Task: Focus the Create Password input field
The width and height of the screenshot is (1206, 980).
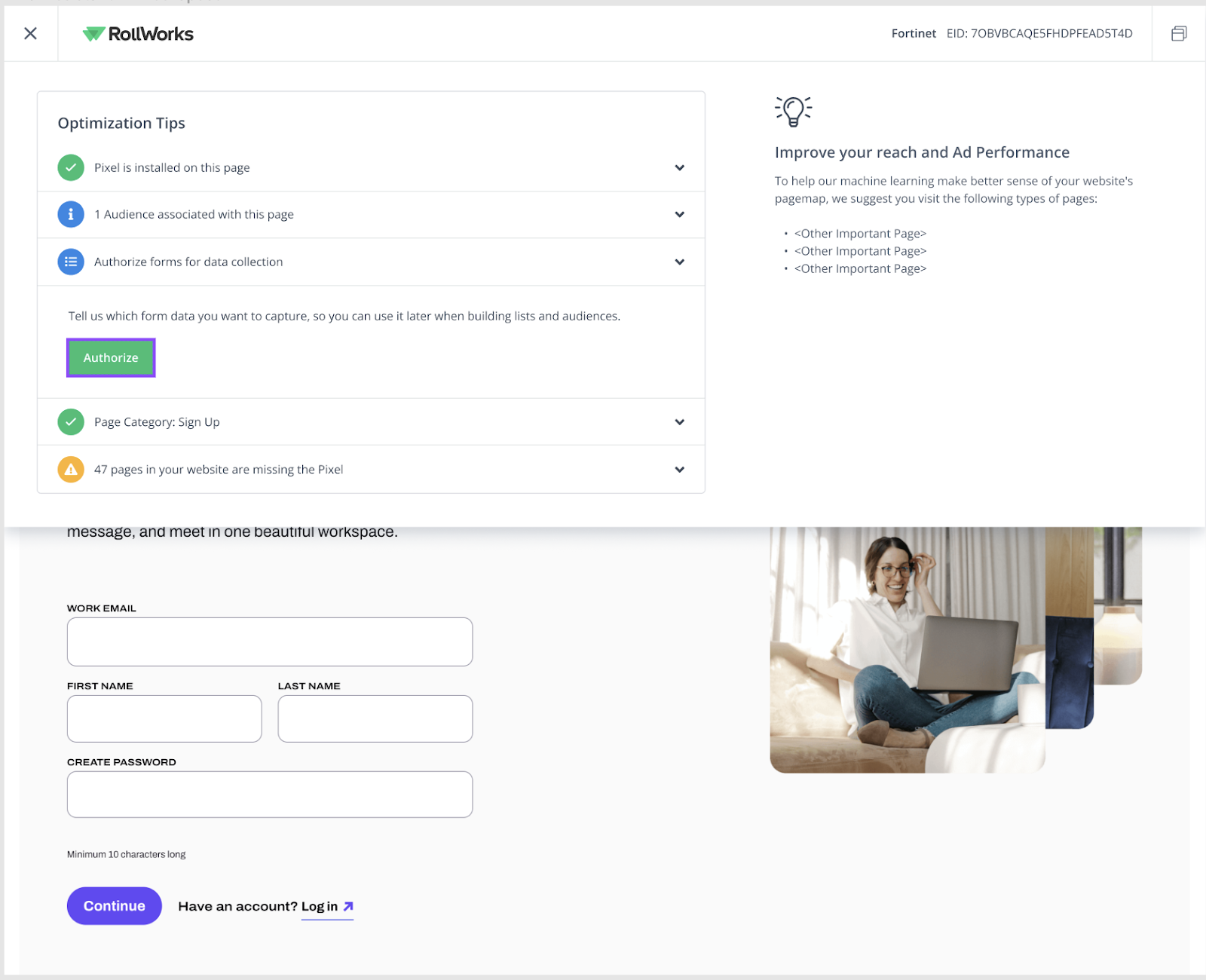Action: pyautogui.click(x=270, y=794)
